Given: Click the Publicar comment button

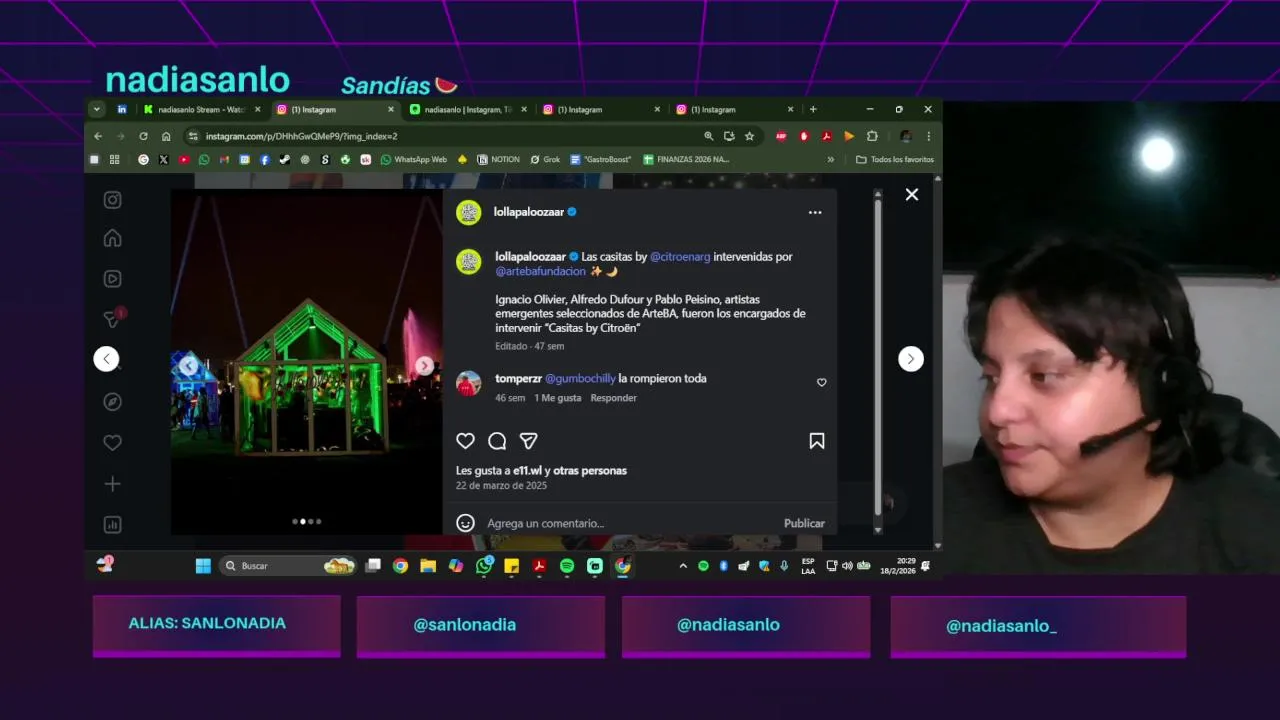Looking at the screenshot, I should tap(804, 523).
